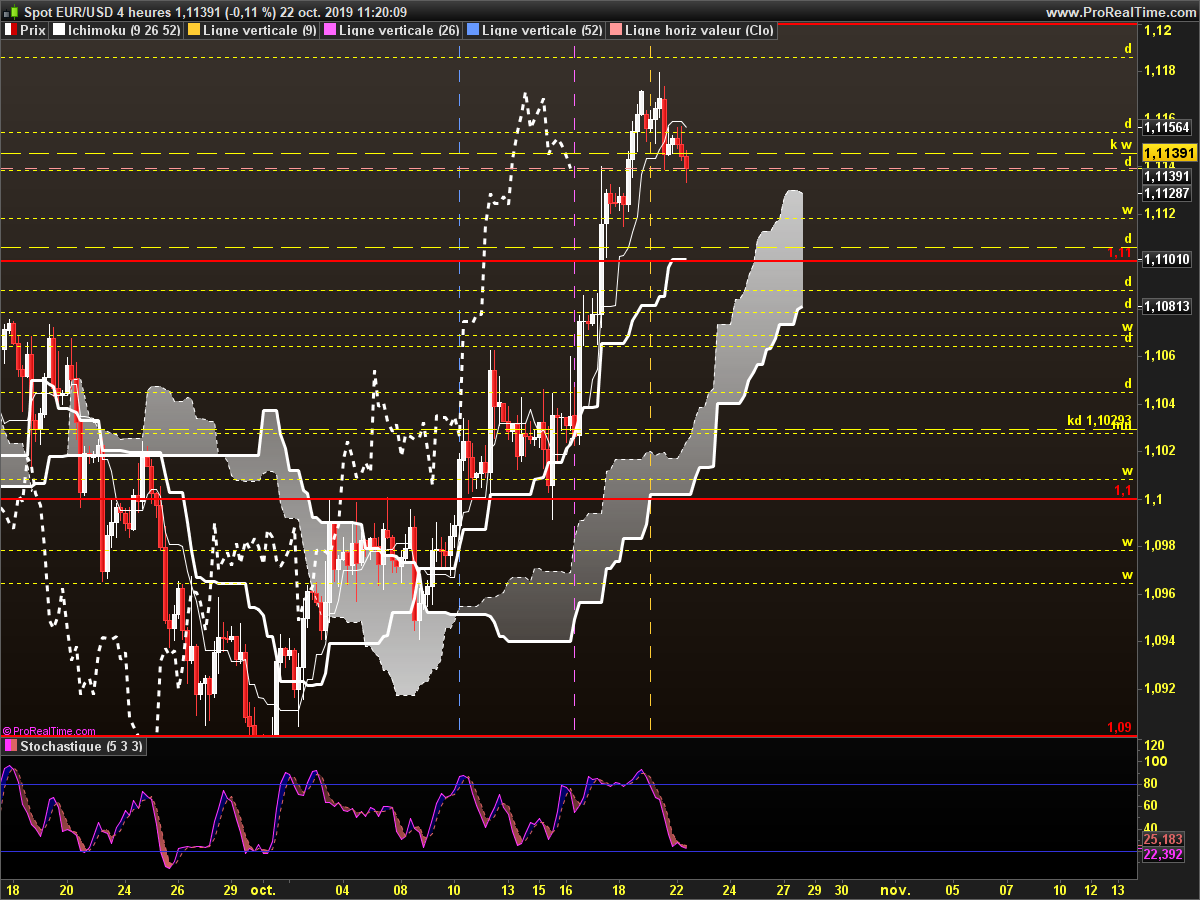Click the 05 date label on time axis
Screen dimensions: 1200x900
[x=951, y=889]
